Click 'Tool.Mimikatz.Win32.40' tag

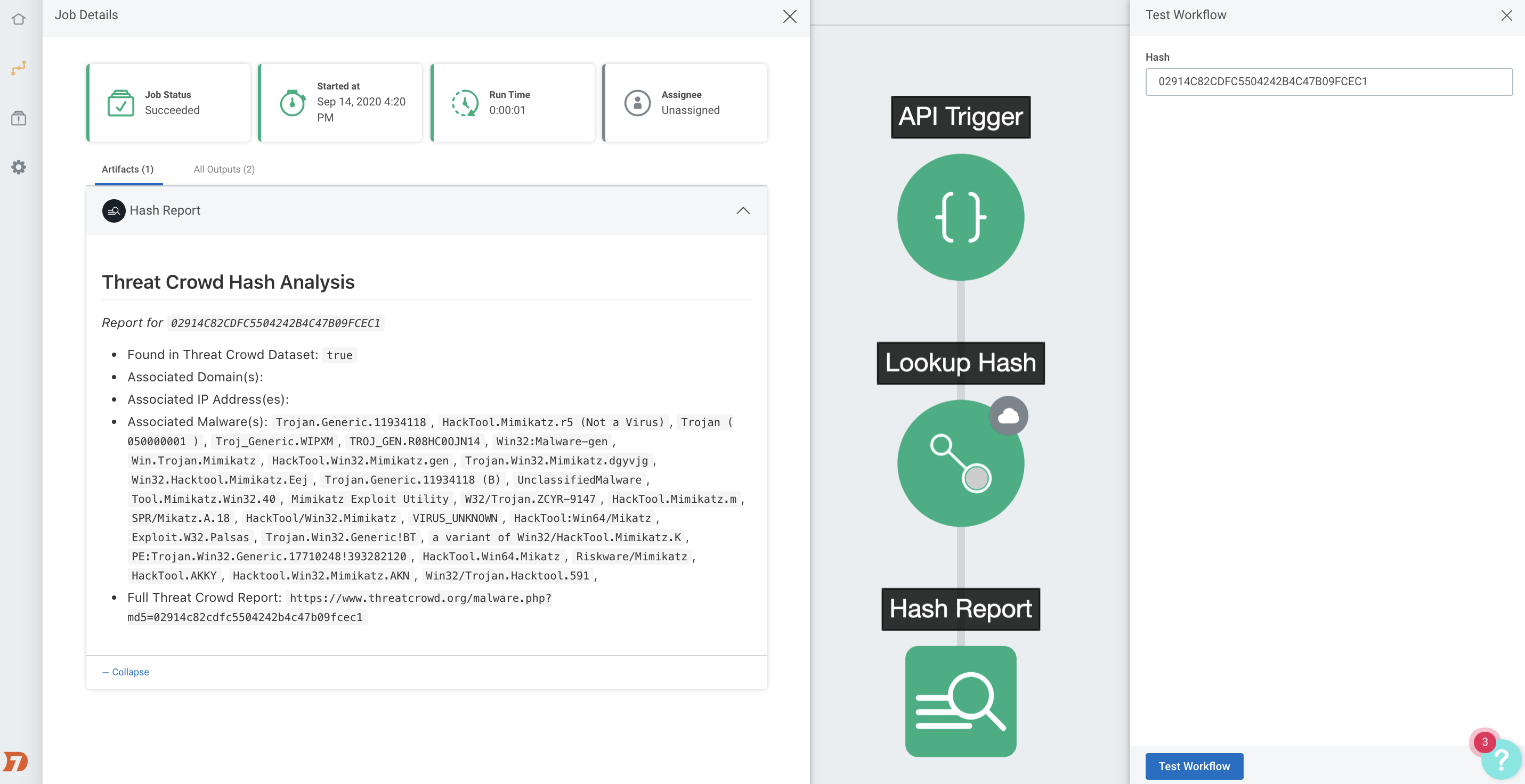203,499
